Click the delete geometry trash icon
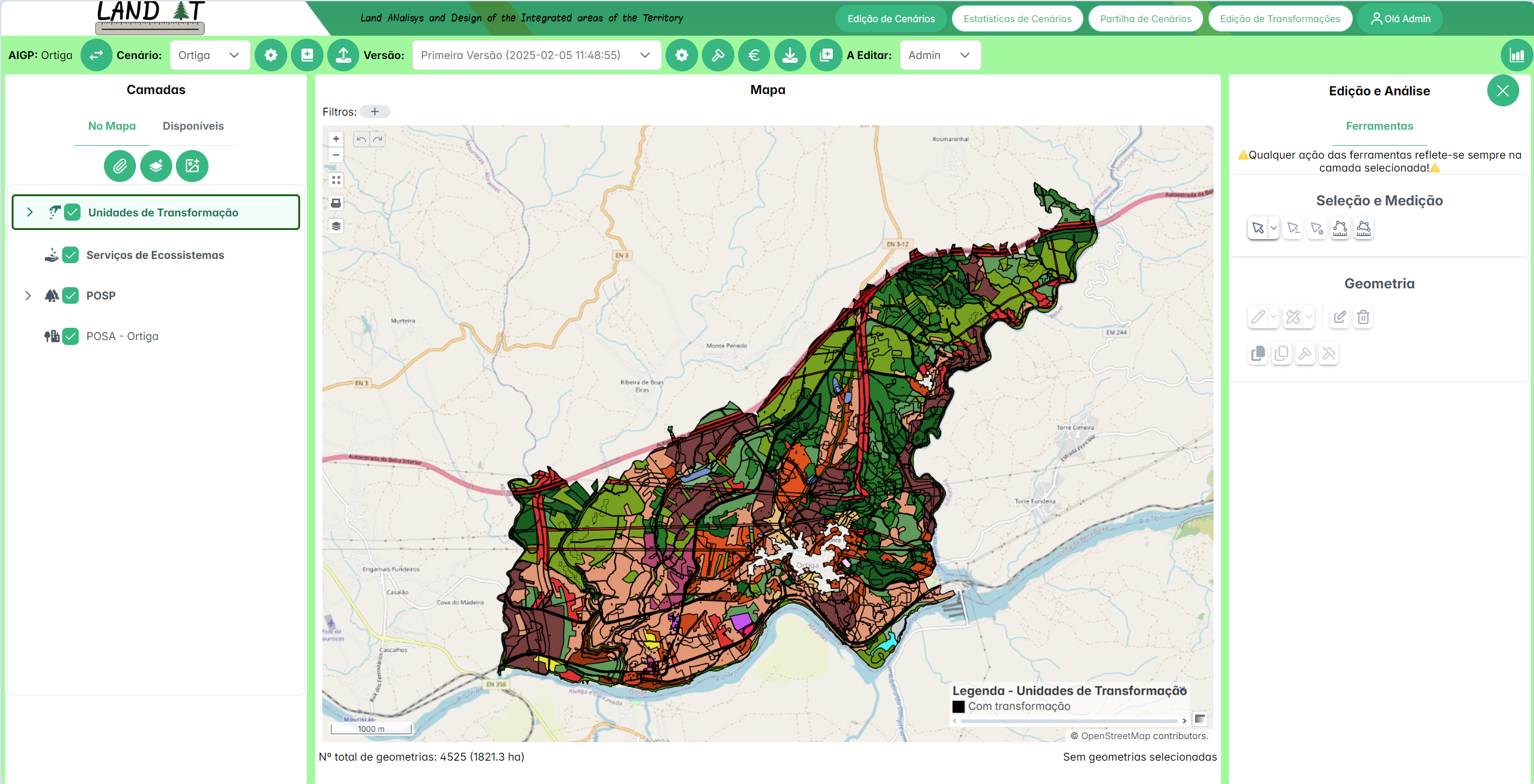 coord(1363,317)
